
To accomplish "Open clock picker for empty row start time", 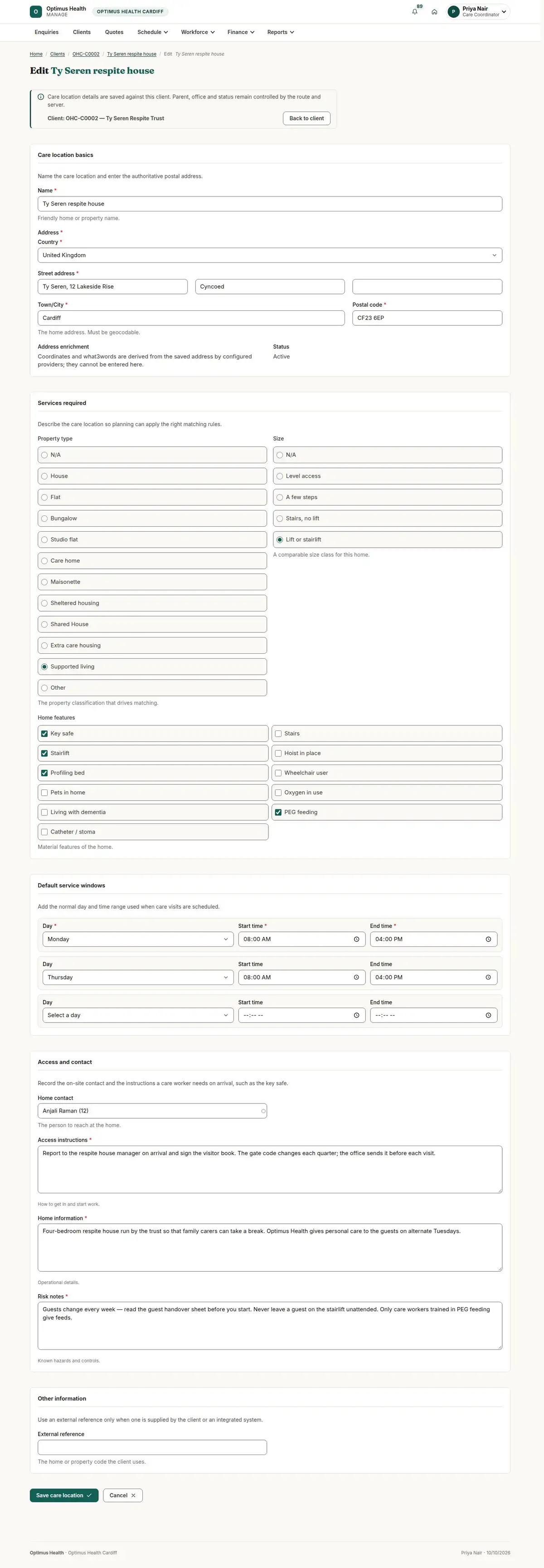I will pos(357,1015).
